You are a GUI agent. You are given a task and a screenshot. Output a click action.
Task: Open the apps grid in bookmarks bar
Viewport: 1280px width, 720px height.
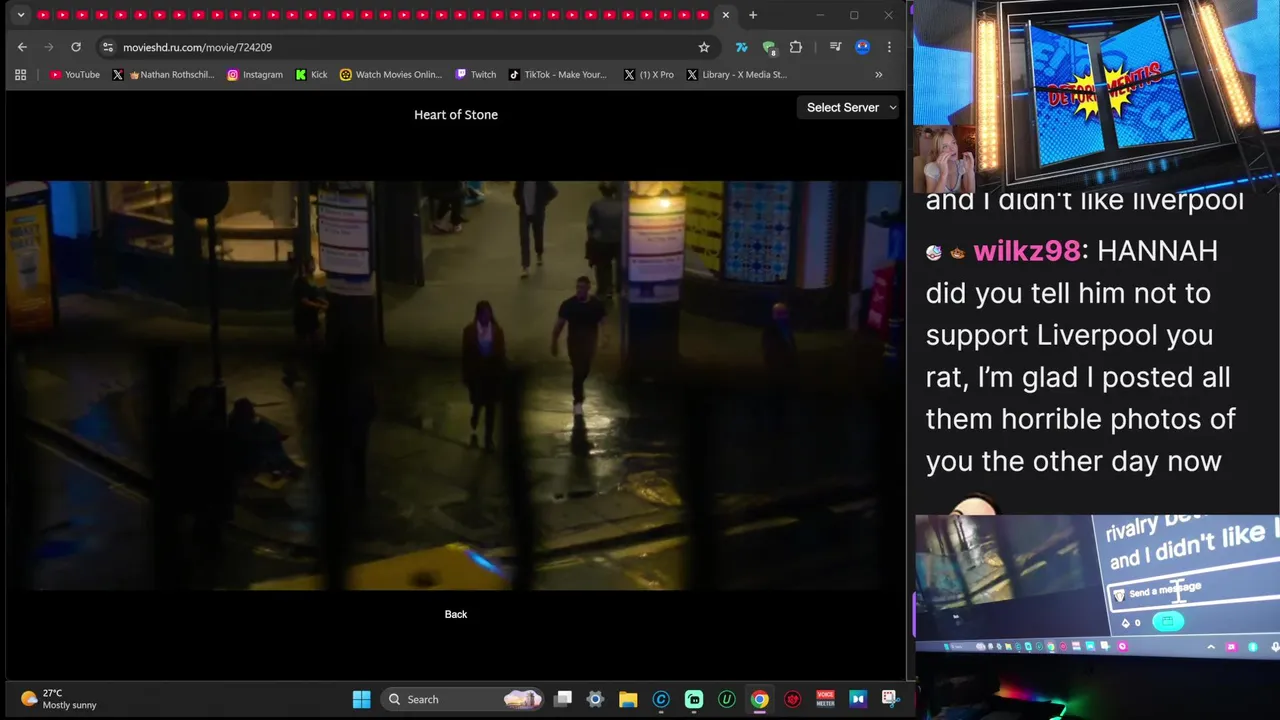pyautogui.click(x=20, y=74)
